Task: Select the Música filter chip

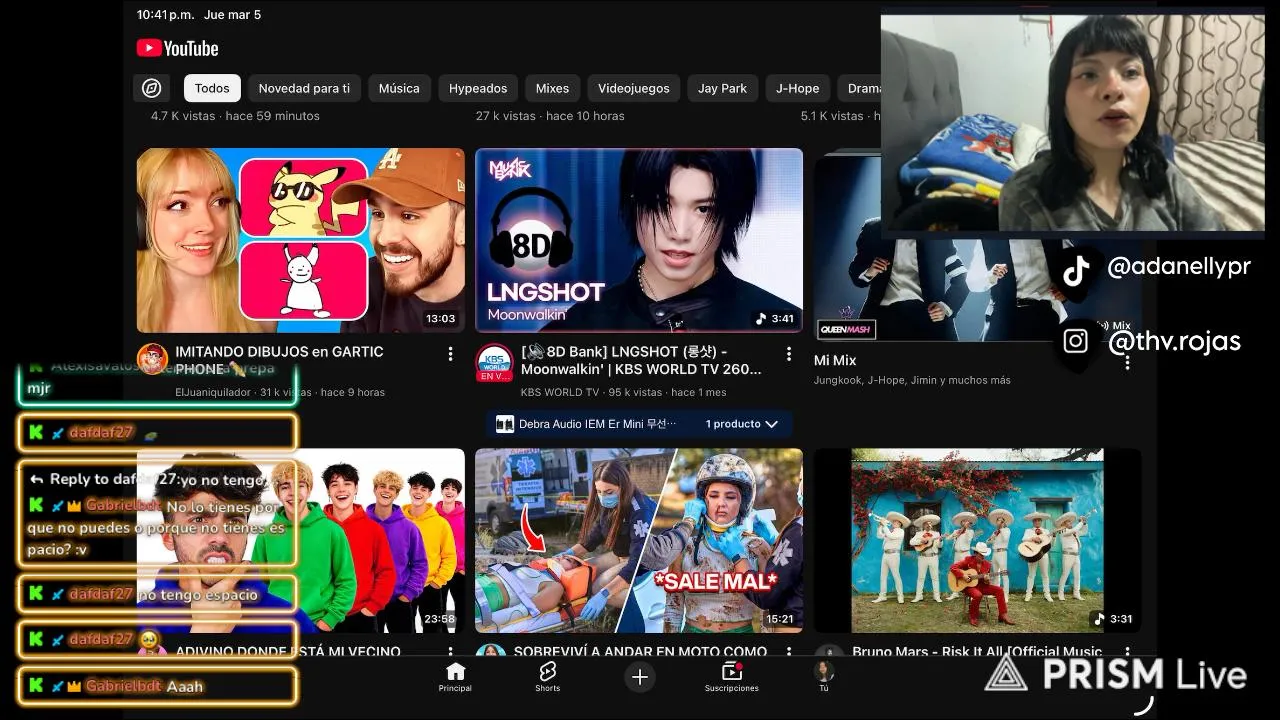Action: click(399, 88)
